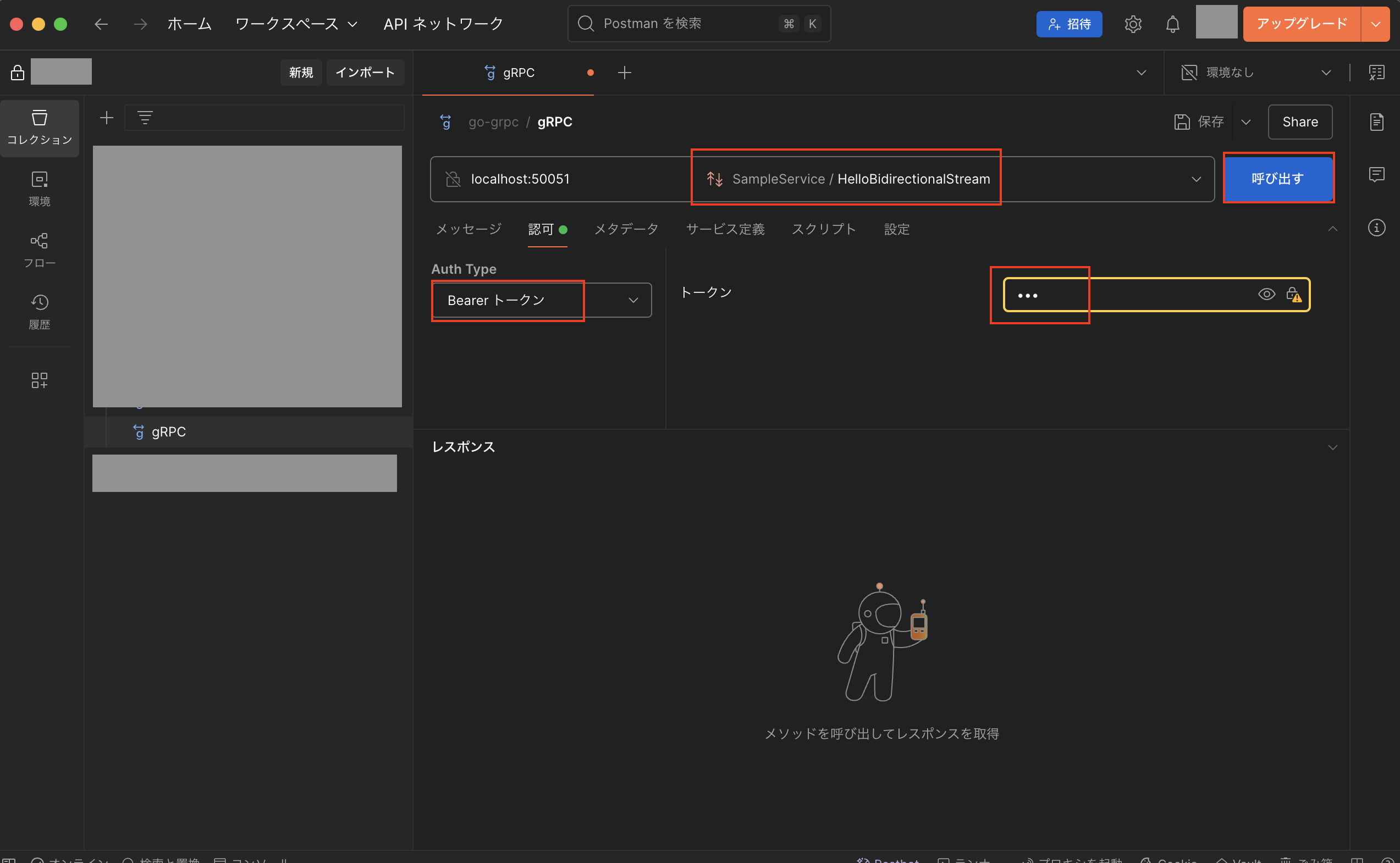Viewport: 1400px width, 863px height.
Task: Expand the レスポンス section chevron
Action: [1332, 447]
